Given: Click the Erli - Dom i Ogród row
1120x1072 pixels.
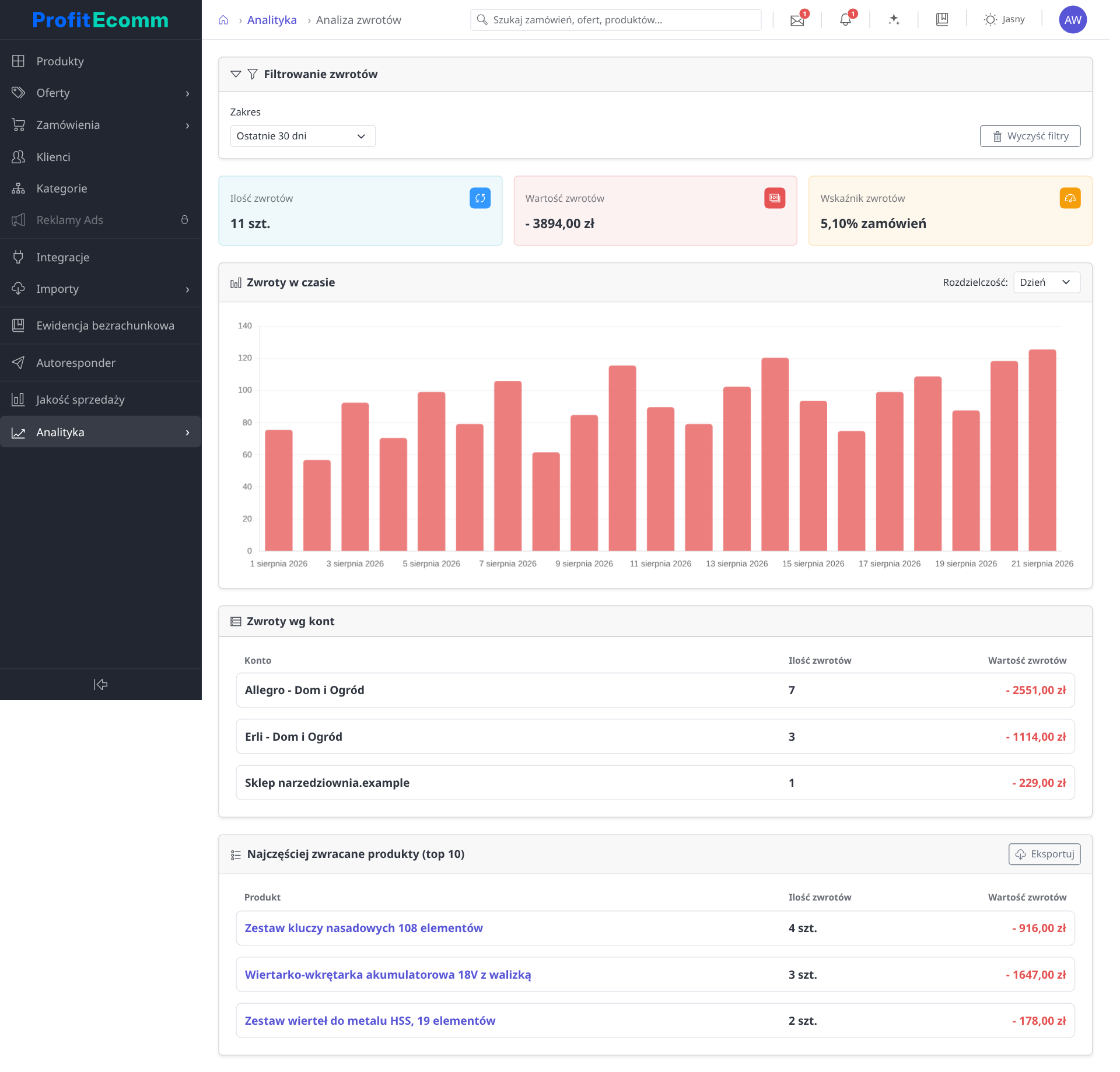Looking at the screenshot, I should [655, 737].
